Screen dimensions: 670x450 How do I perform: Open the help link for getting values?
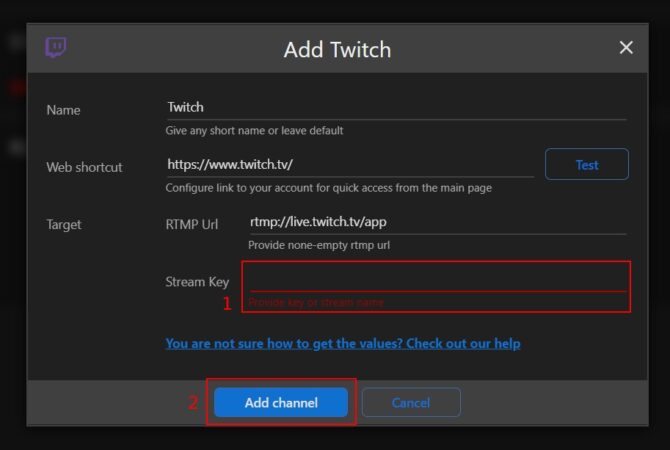tap(343, 344)
